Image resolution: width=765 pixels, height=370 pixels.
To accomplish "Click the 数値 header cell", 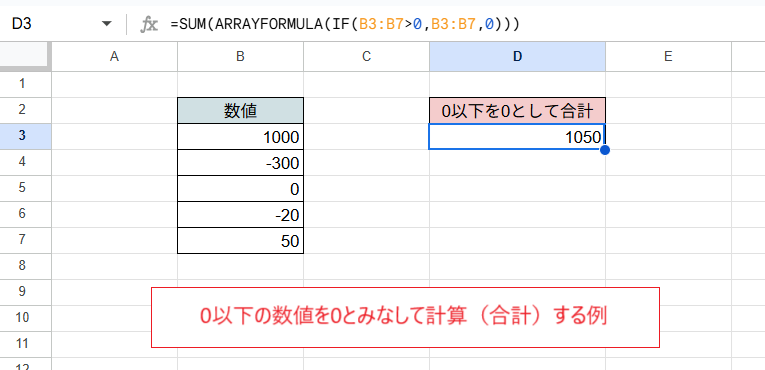I will point(241,110).
